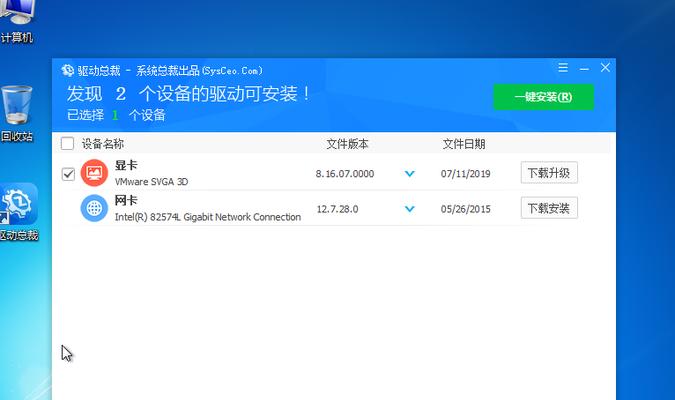Click the VMware SVGA 3D device name
The image size is (675, 400).
point(152,182)
